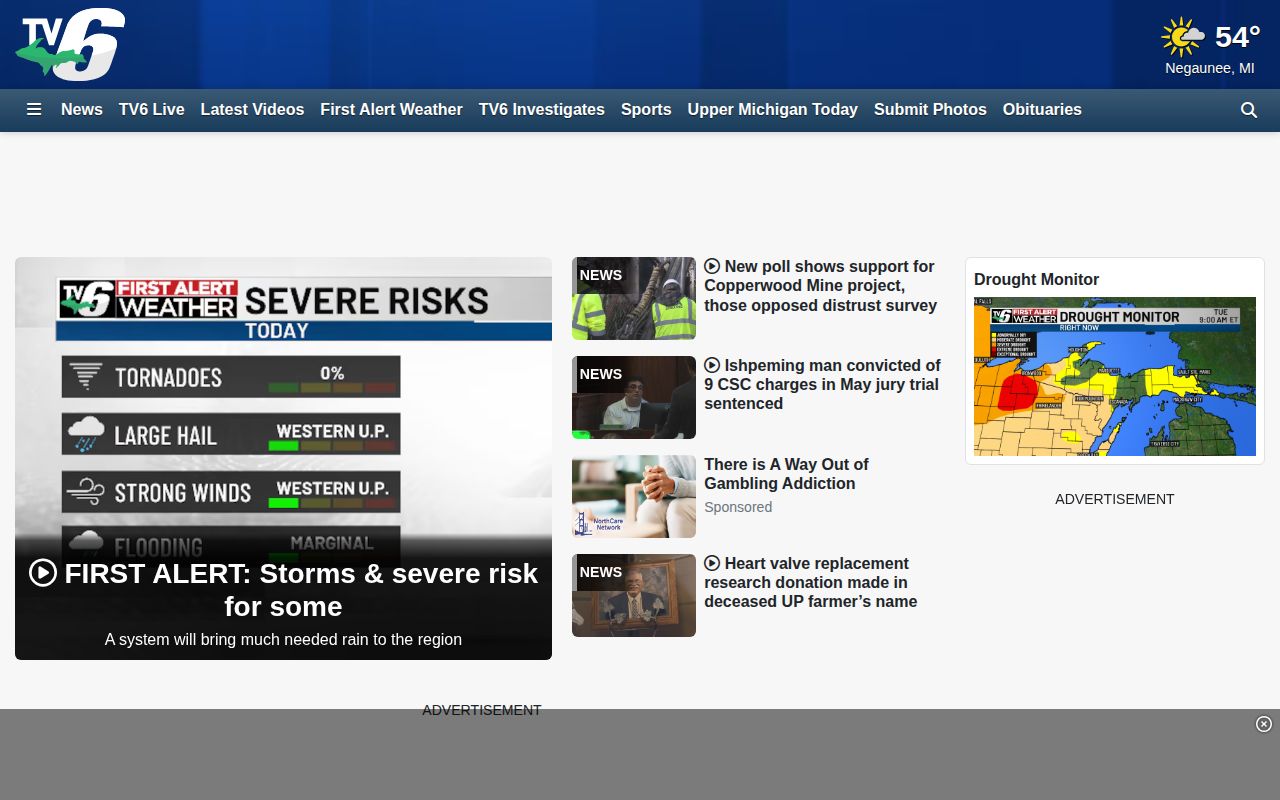
Task: Select Upper Michigan Today in navigation
Action: click(x=772, y=110)
